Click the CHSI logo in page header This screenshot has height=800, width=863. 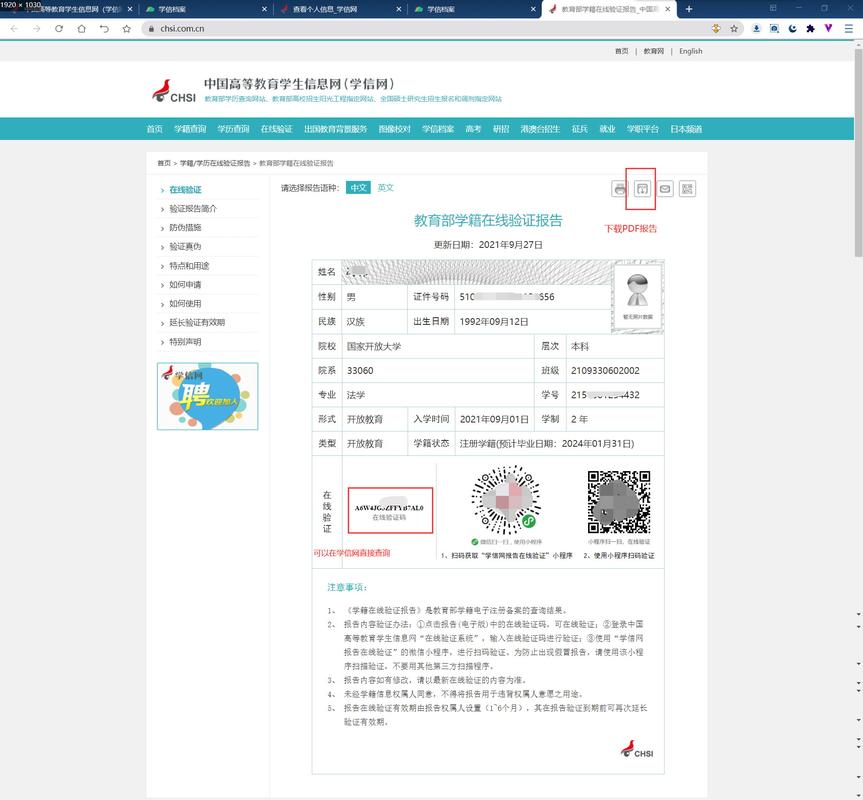pyautogui.click(x=174, y=91)
